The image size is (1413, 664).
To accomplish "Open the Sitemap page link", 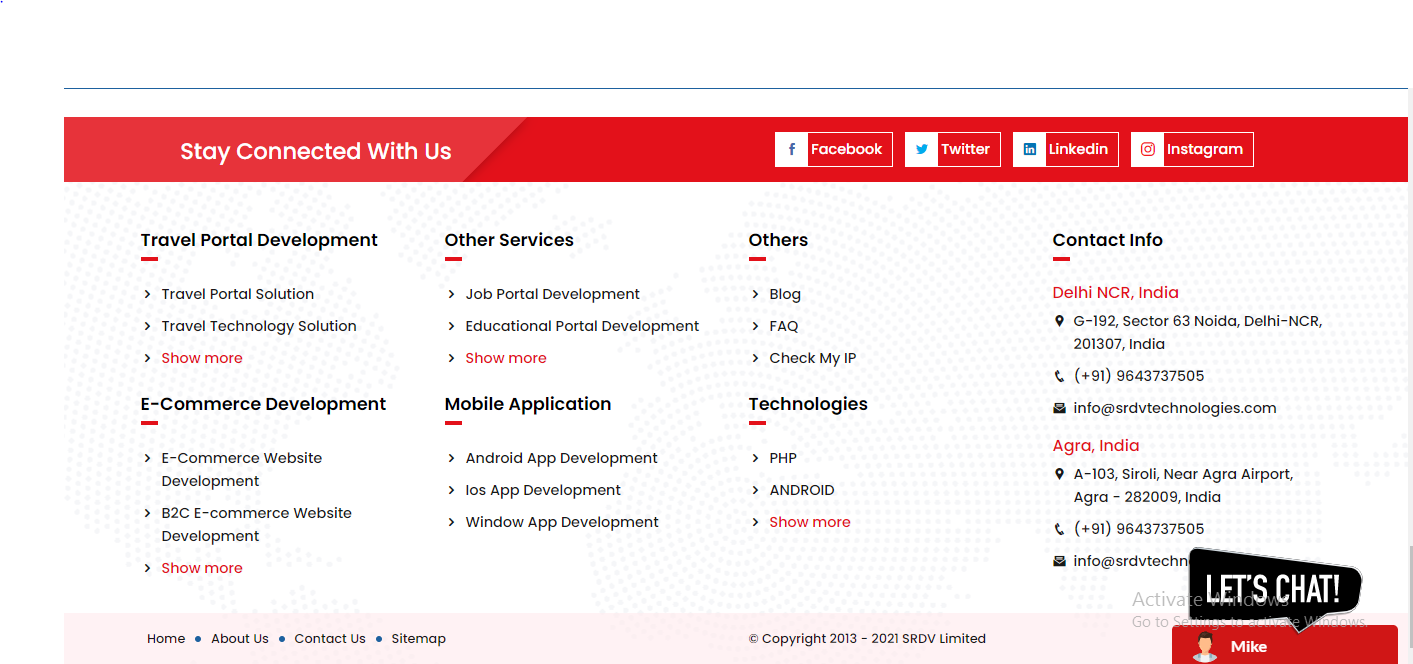I will [x=418, y=638].
